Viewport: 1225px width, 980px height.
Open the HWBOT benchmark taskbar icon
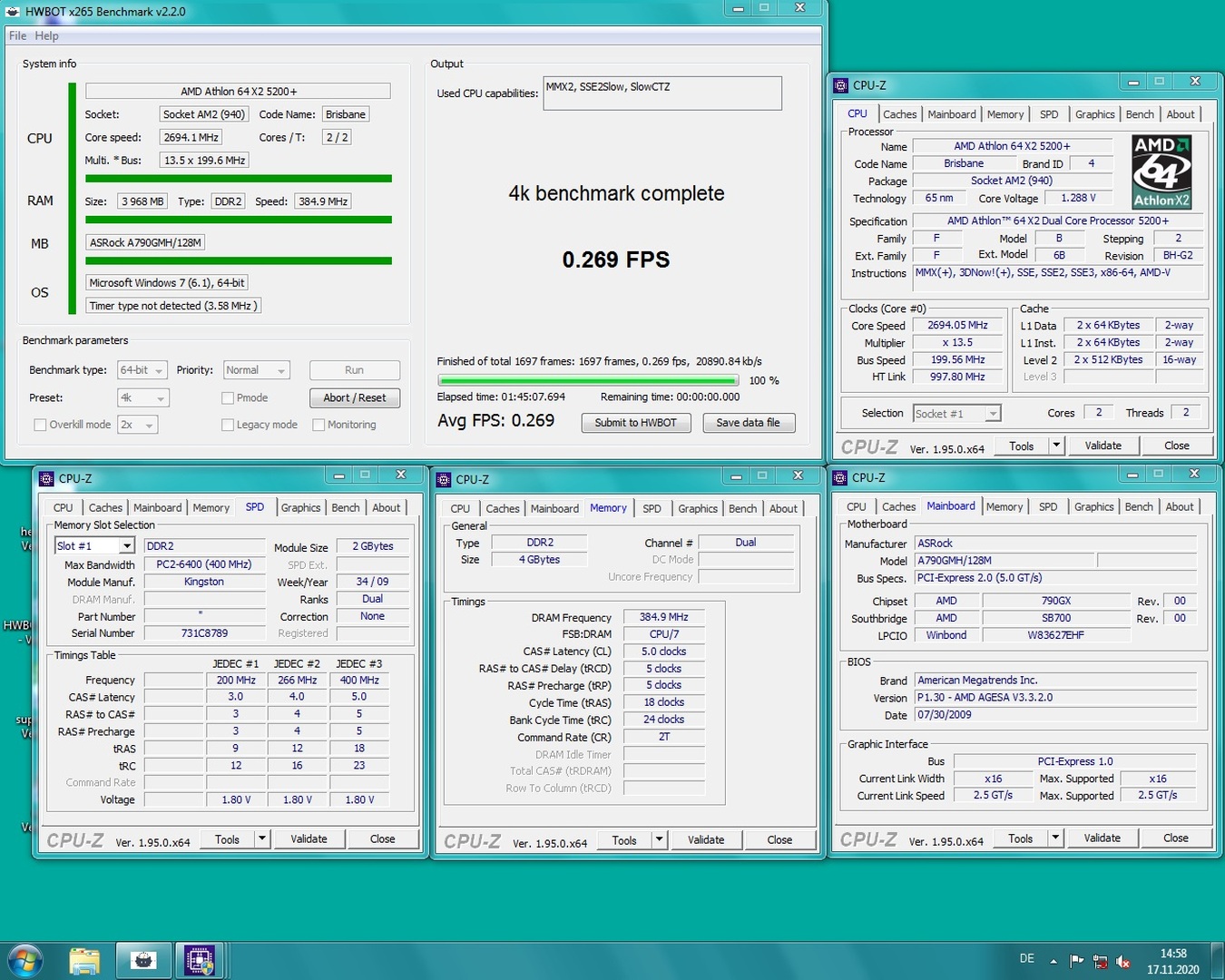(143, 961)
